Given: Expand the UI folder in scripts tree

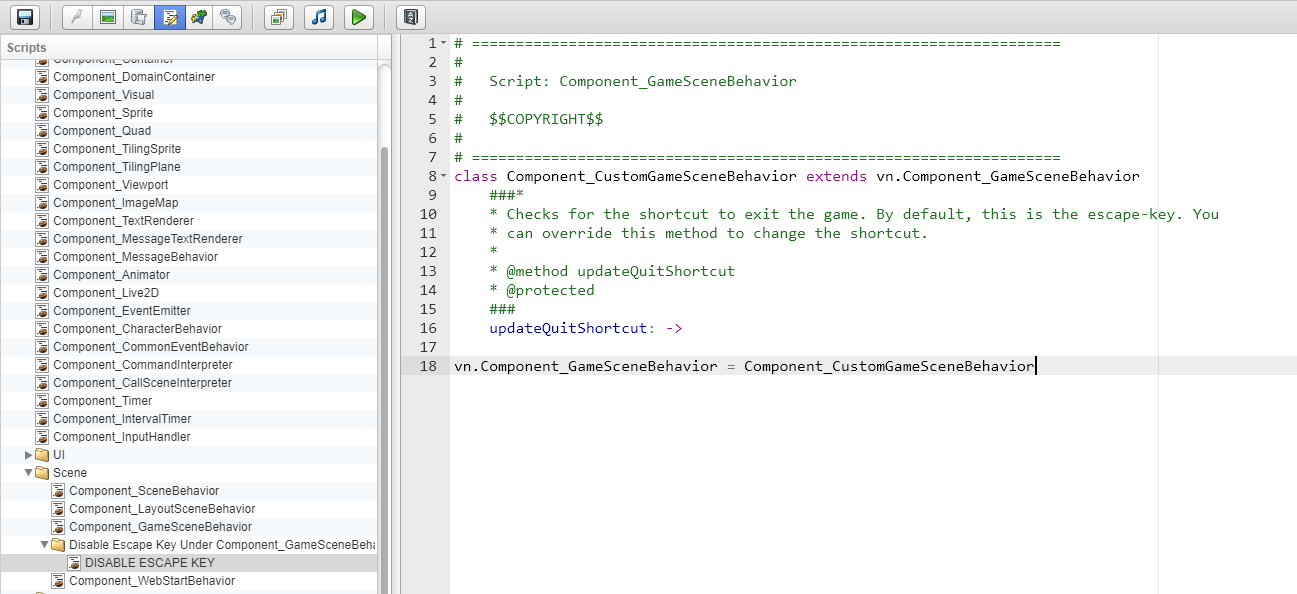Looking at the screenshot, I should tap(28, 455).
